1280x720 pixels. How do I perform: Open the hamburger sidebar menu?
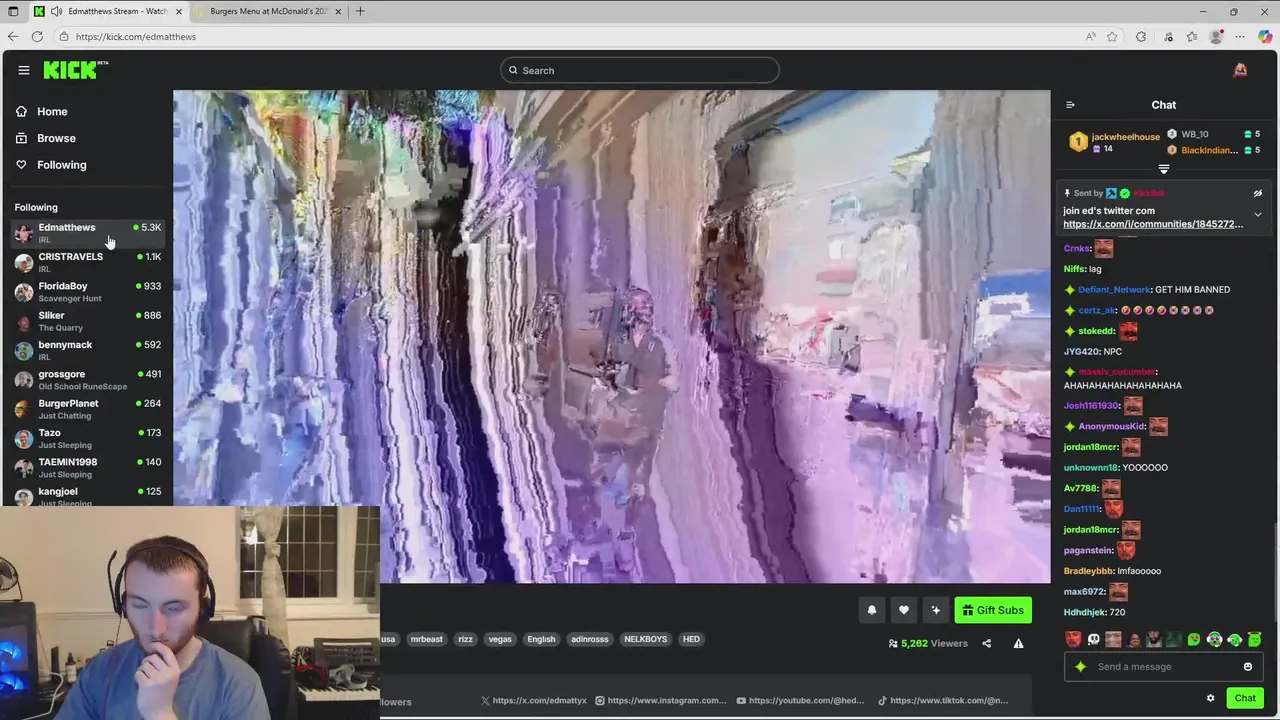click(24, 70)
